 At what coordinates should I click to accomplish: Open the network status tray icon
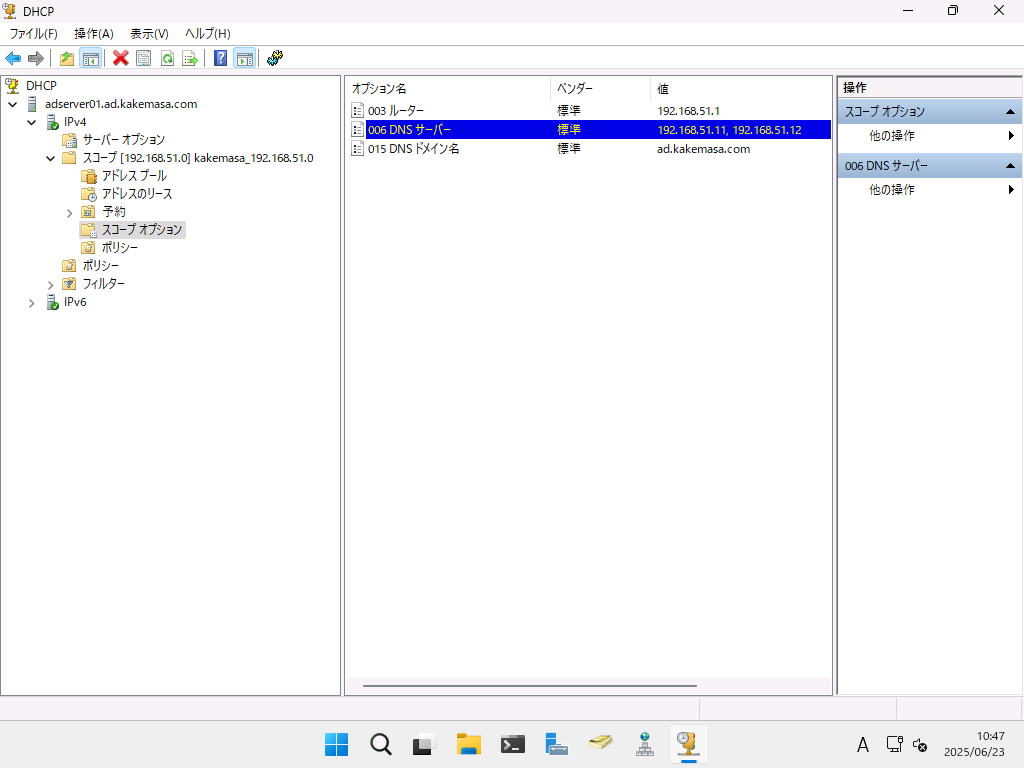[895, 744]
